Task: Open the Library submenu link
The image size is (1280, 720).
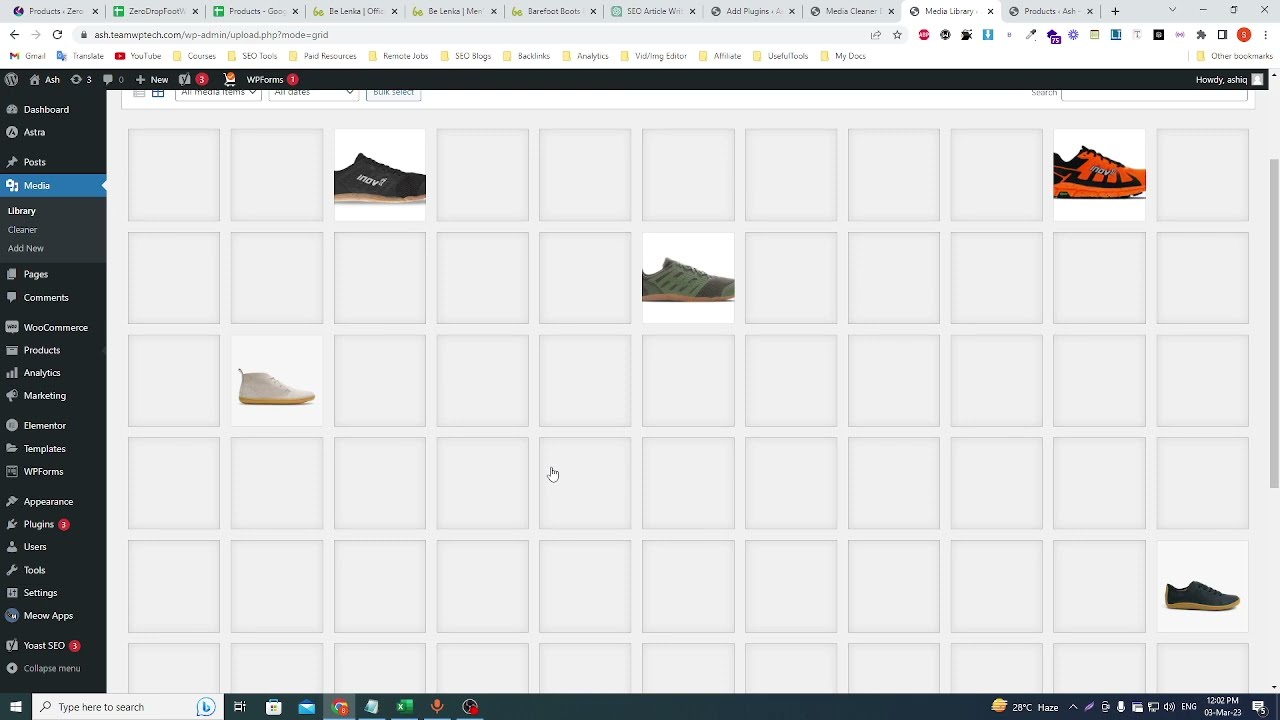Action: (x=22, y=211)
